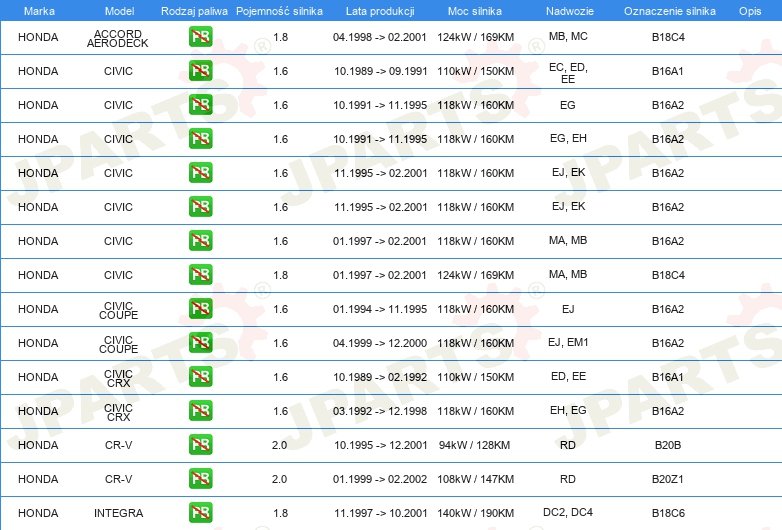
Task: Click the Moc silnika column header
Action: (x=475, y=11)
